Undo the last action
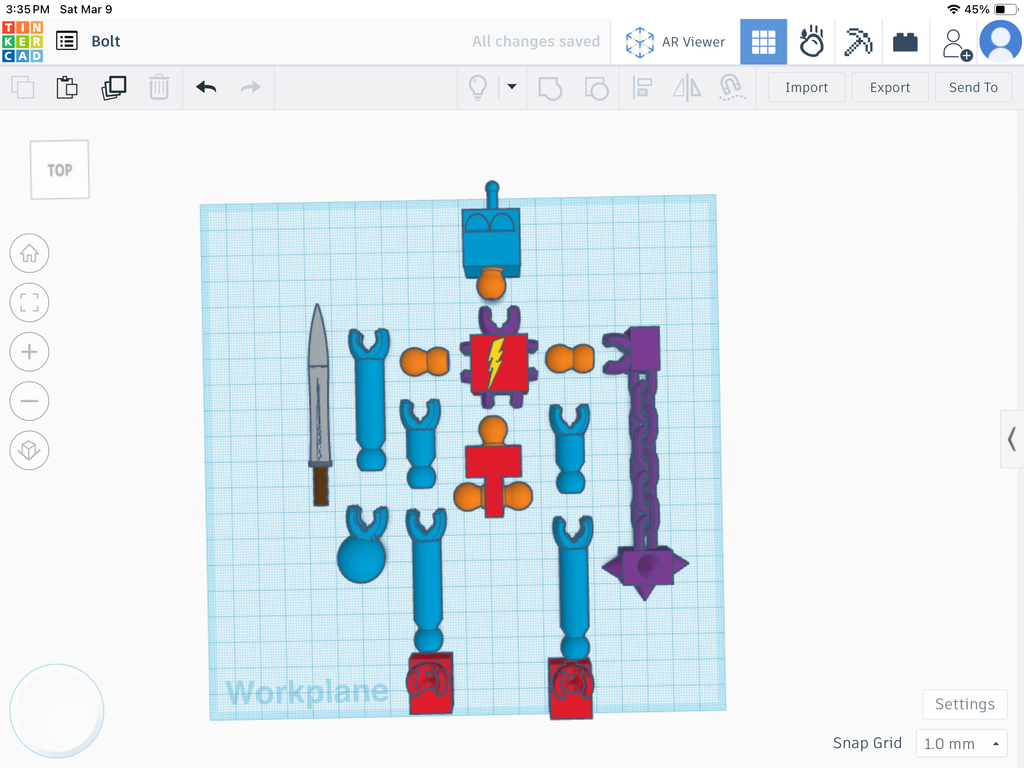This screenshot has width=1024, height=768. coord(206,88)
